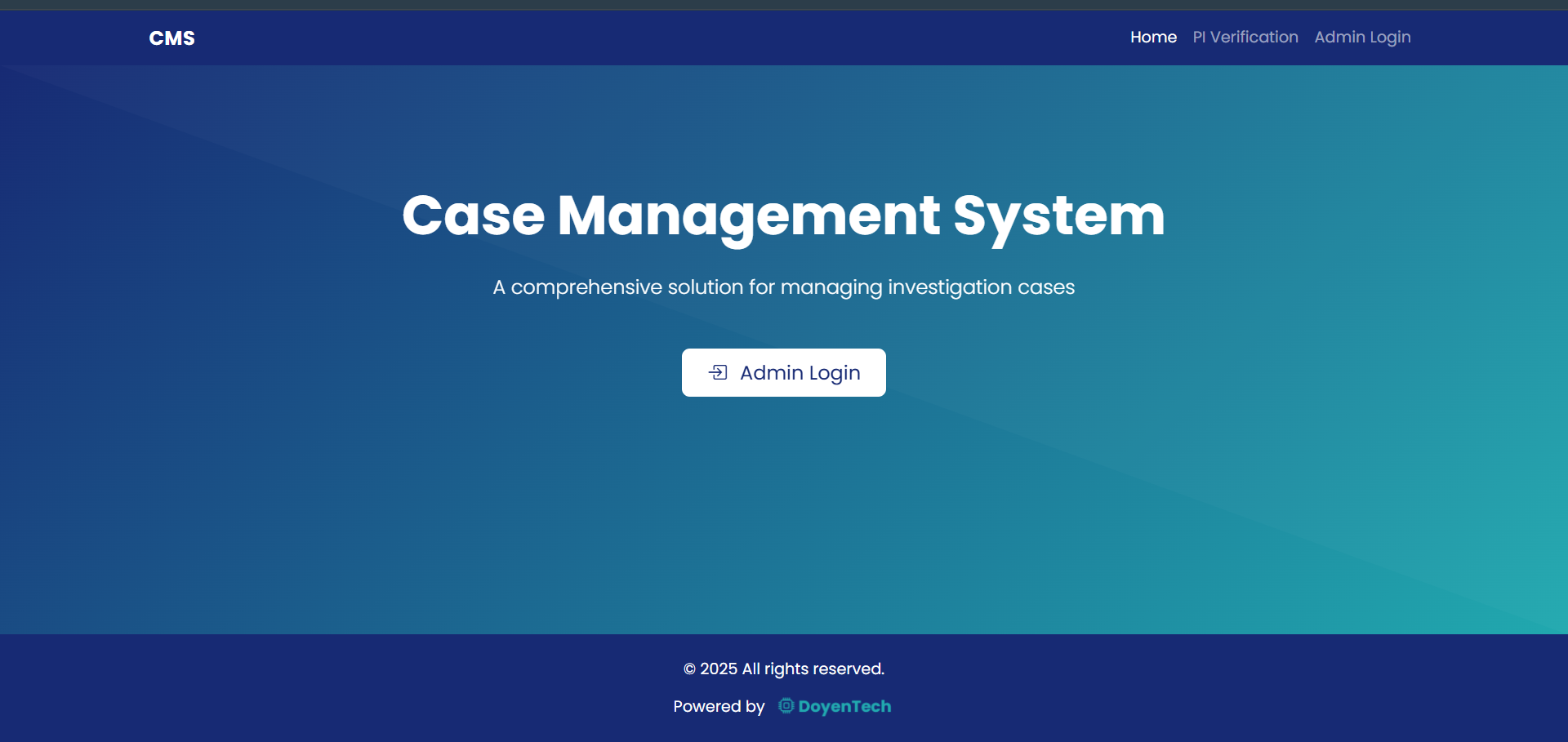
Task: Click the footer bar at page bottom
Action: (x=327, y=690)
